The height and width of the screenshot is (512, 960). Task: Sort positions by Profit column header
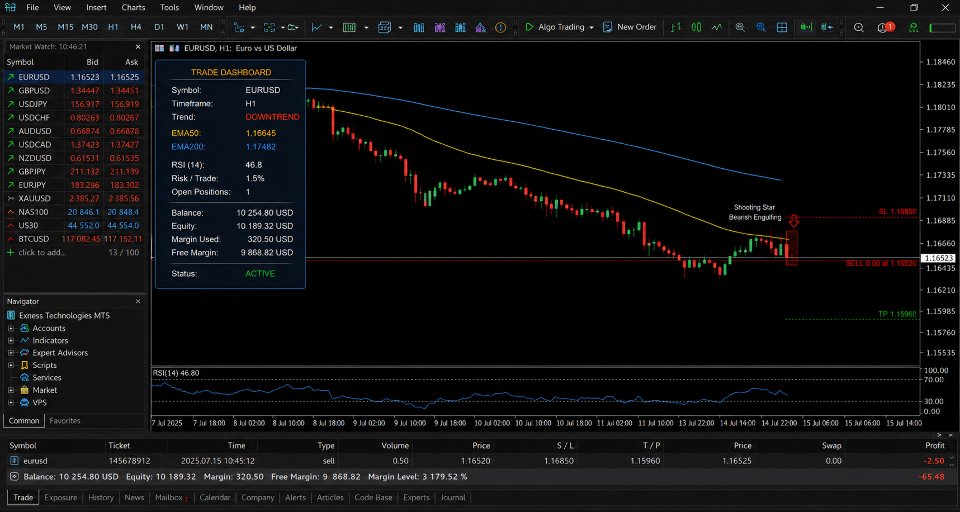coord(935,446)
